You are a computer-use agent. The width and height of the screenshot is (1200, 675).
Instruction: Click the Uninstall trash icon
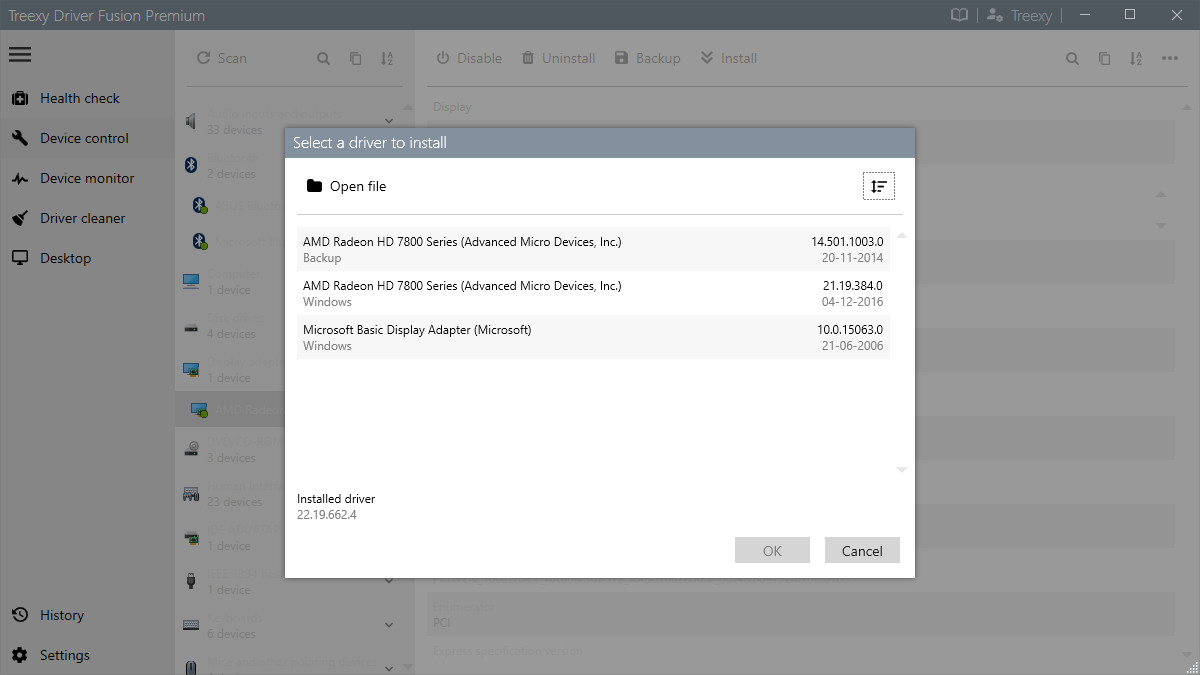point(527,58)
